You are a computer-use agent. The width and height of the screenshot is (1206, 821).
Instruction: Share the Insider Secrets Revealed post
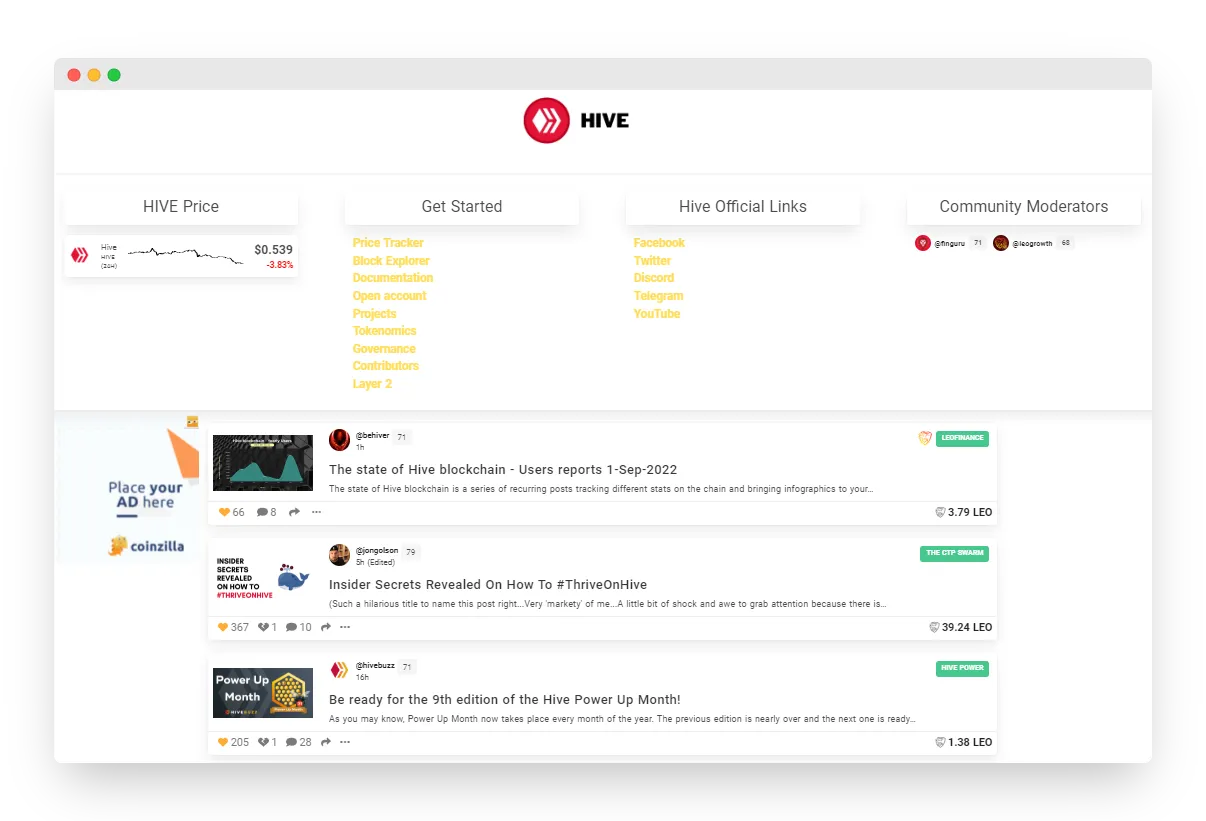point(326,627)
